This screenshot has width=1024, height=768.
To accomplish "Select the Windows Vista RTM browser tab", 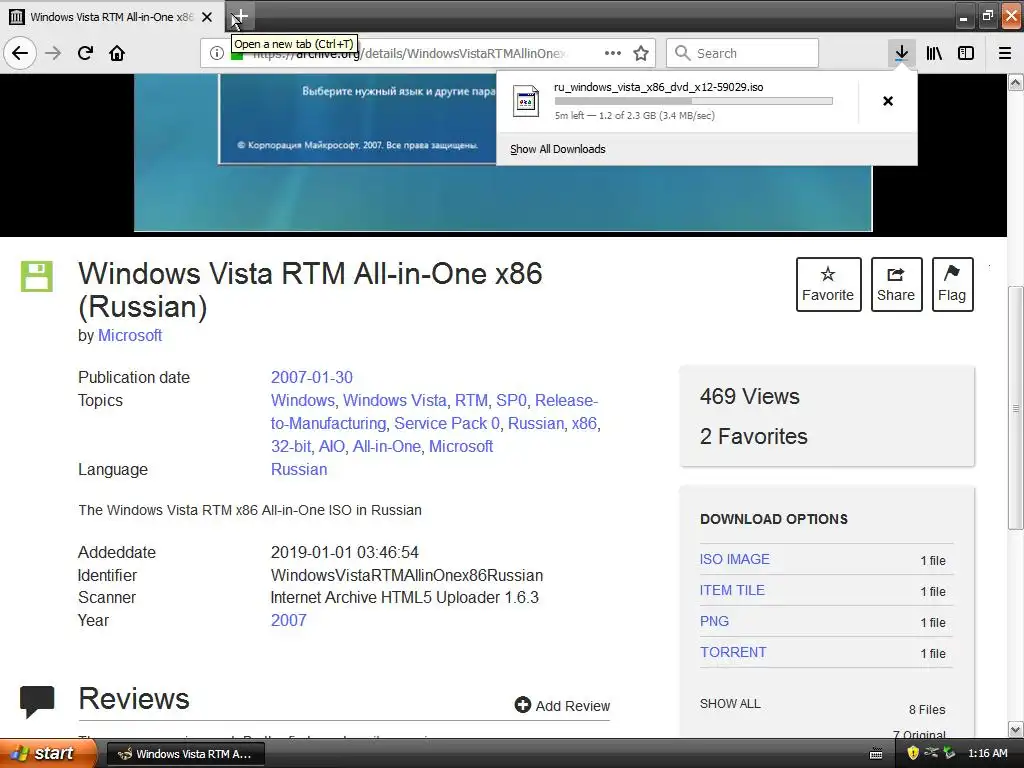I will point(111,17).
